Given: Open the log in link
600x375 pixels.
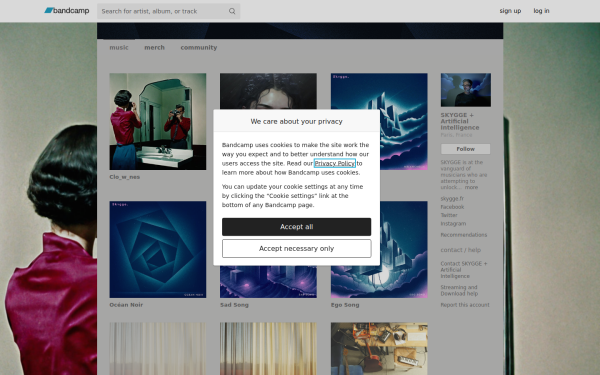Looking at the screenshot, I should 541,11.
